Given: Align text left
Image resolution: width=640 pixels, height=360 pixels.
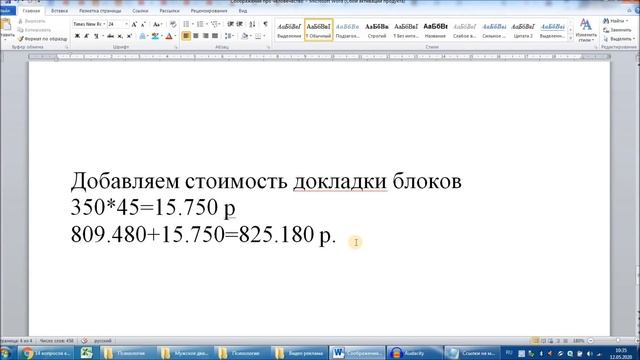Looking at the screenshot, I should [186, 36].
